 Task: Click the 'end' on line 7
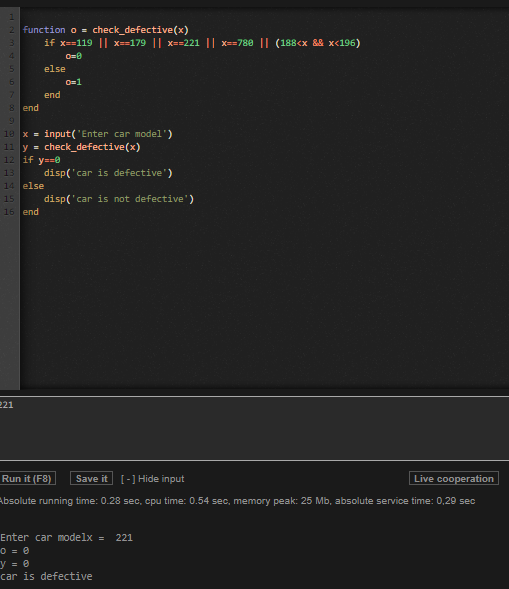[52, 95]
